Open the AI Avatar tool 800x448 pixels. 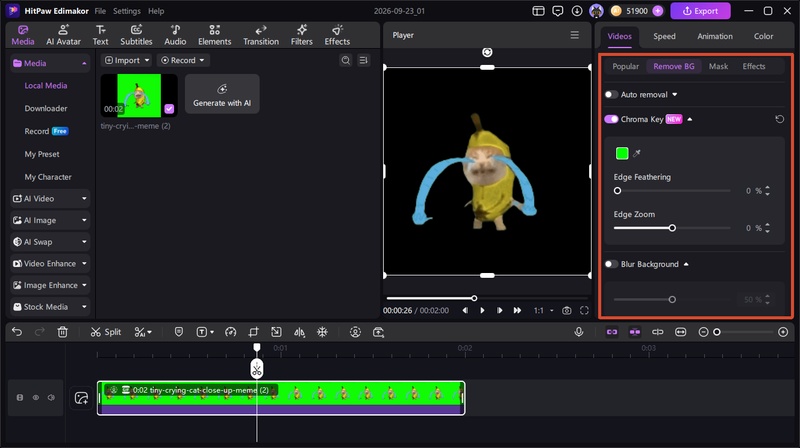pos(63,35)
